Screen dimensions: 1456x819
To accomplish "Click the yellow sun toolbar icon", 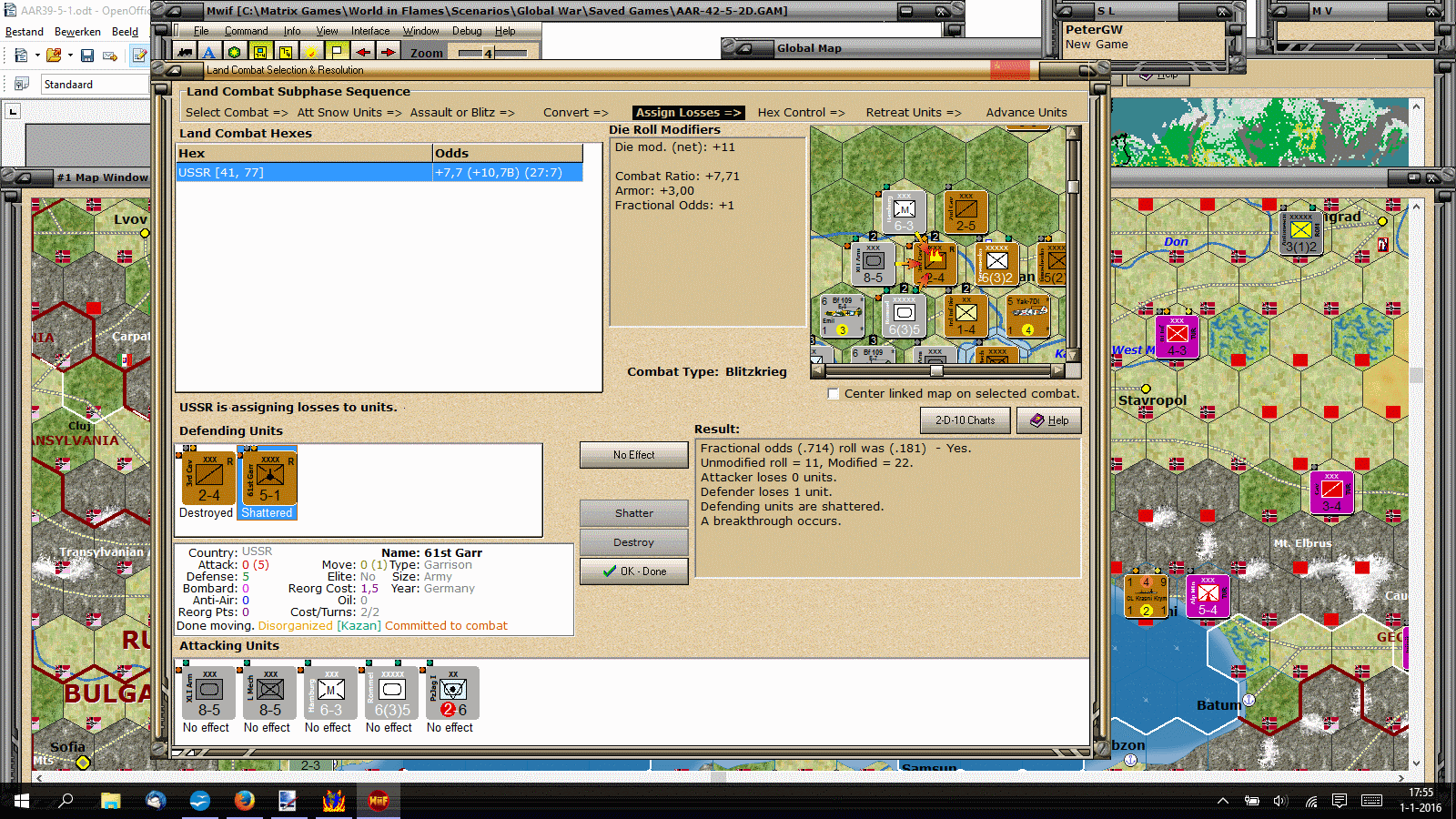I will (x=311, y=53).
